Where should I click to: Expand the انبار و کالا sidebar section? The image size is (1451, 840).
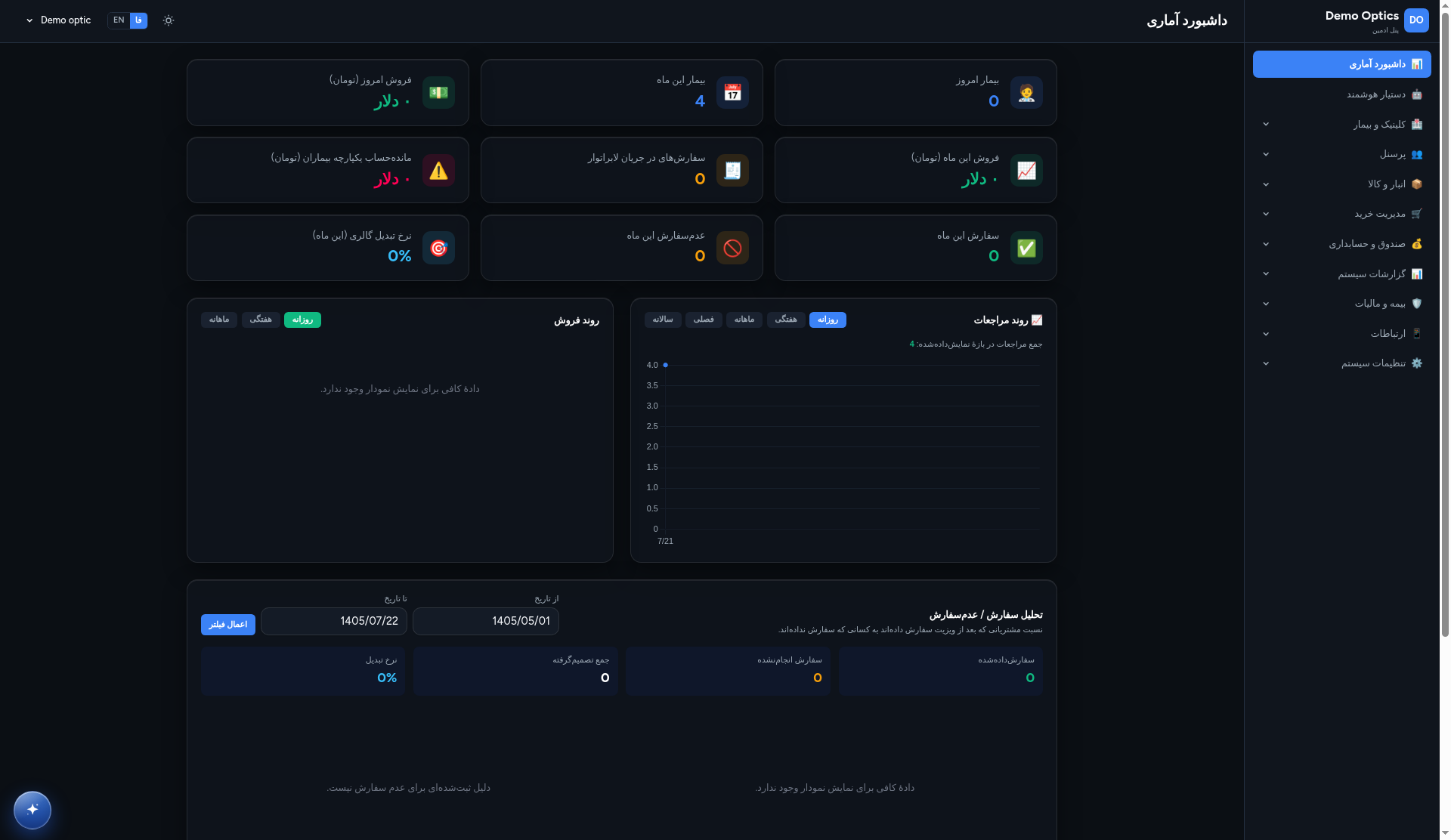click(x=1342, y=184)
